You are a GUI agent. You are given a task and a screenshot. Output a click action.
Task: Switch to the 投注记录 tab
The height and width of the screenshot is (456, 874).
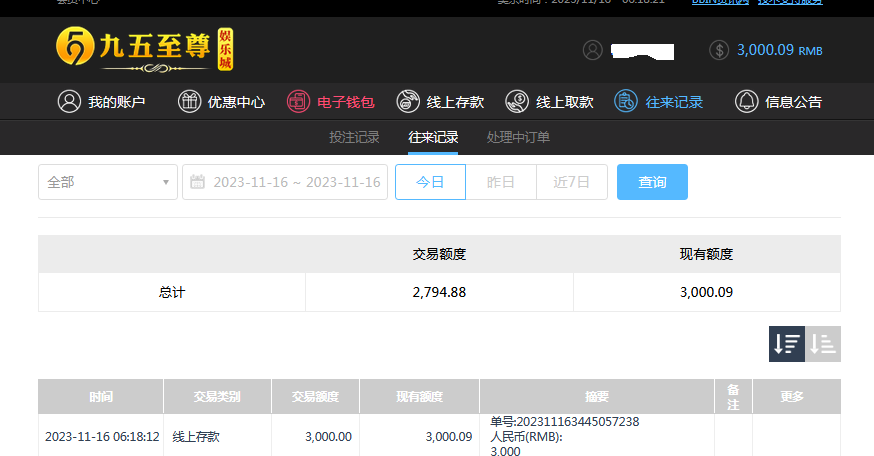pyautogui.click(x=354, y=137)
